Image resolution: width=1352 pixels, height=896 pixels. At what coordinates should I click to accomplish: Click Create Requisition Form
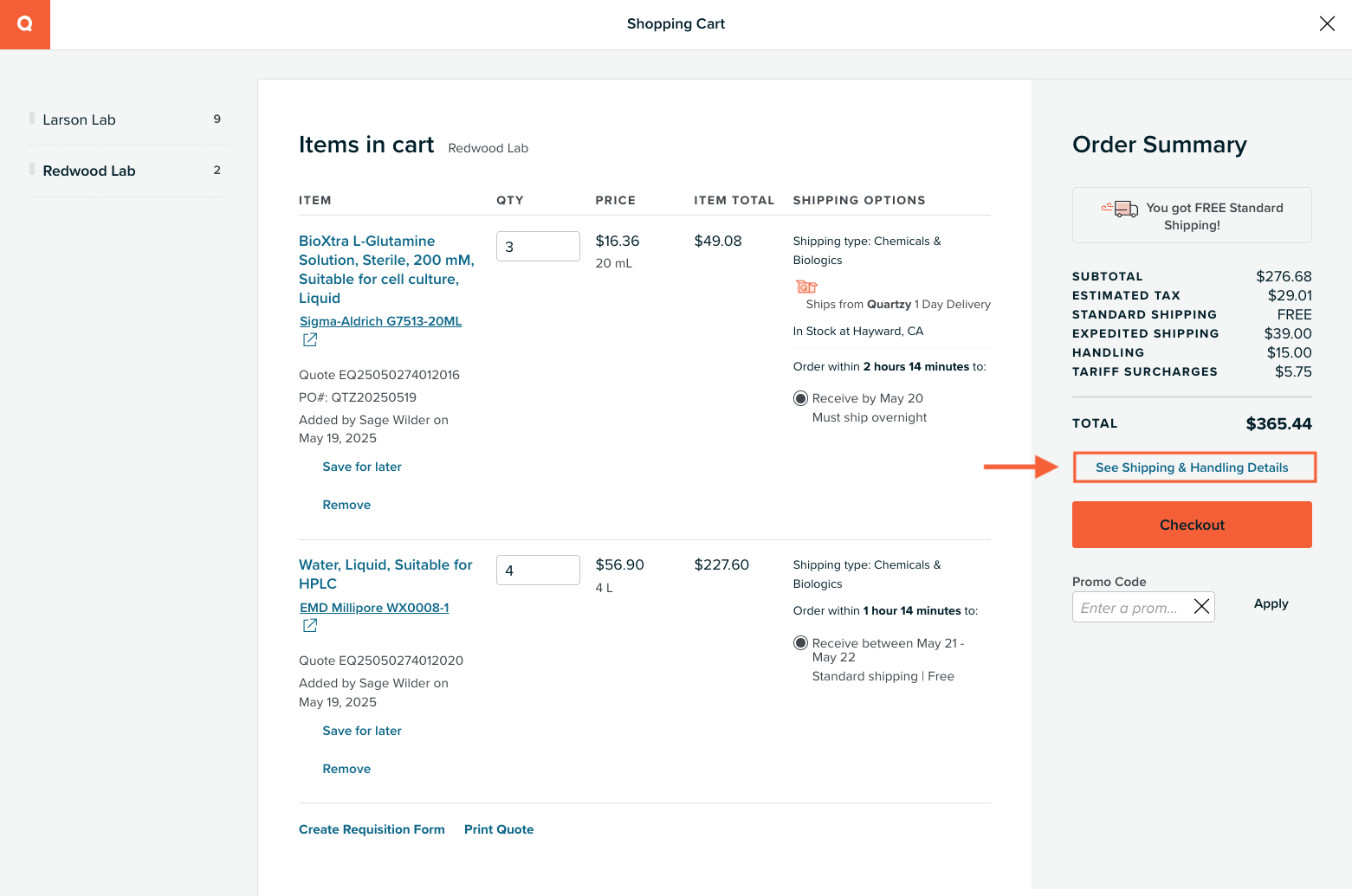pyautogui.click(x=372, y=829)
